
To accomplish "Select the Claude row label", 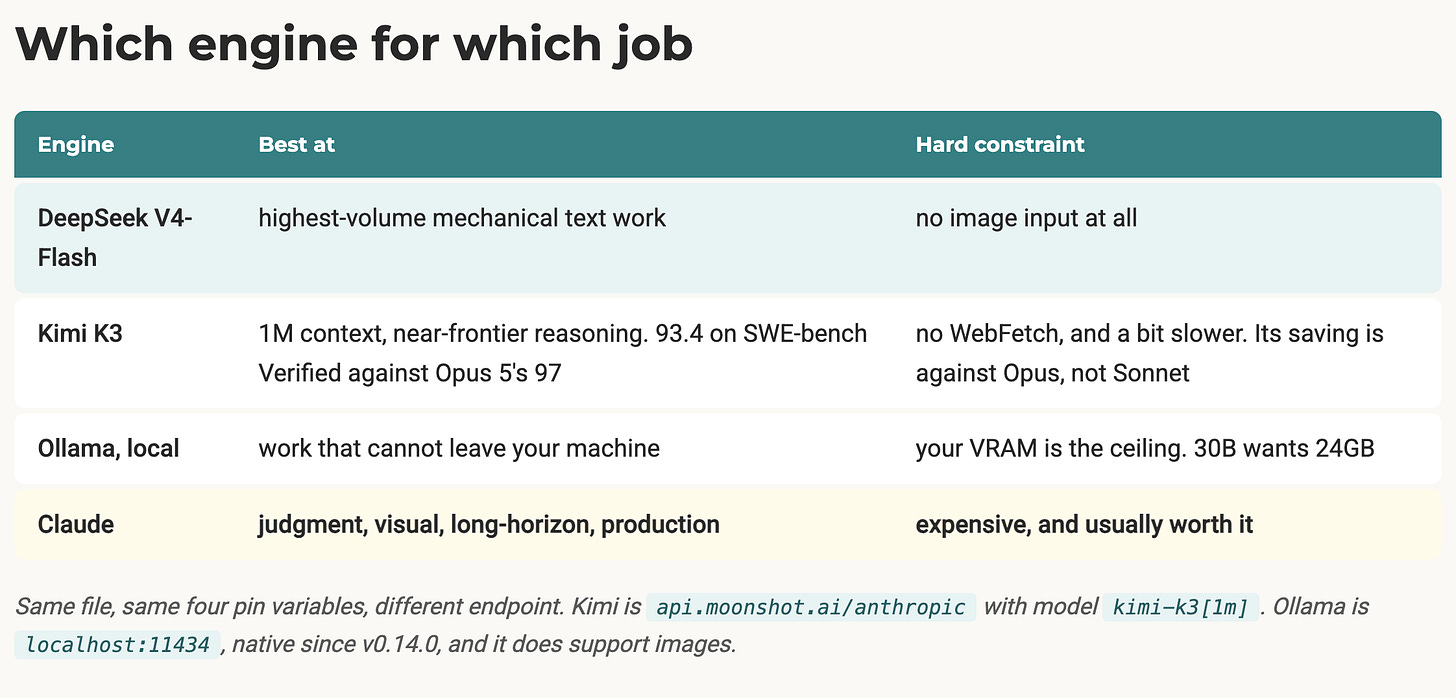I will click(x=75, y=524).
